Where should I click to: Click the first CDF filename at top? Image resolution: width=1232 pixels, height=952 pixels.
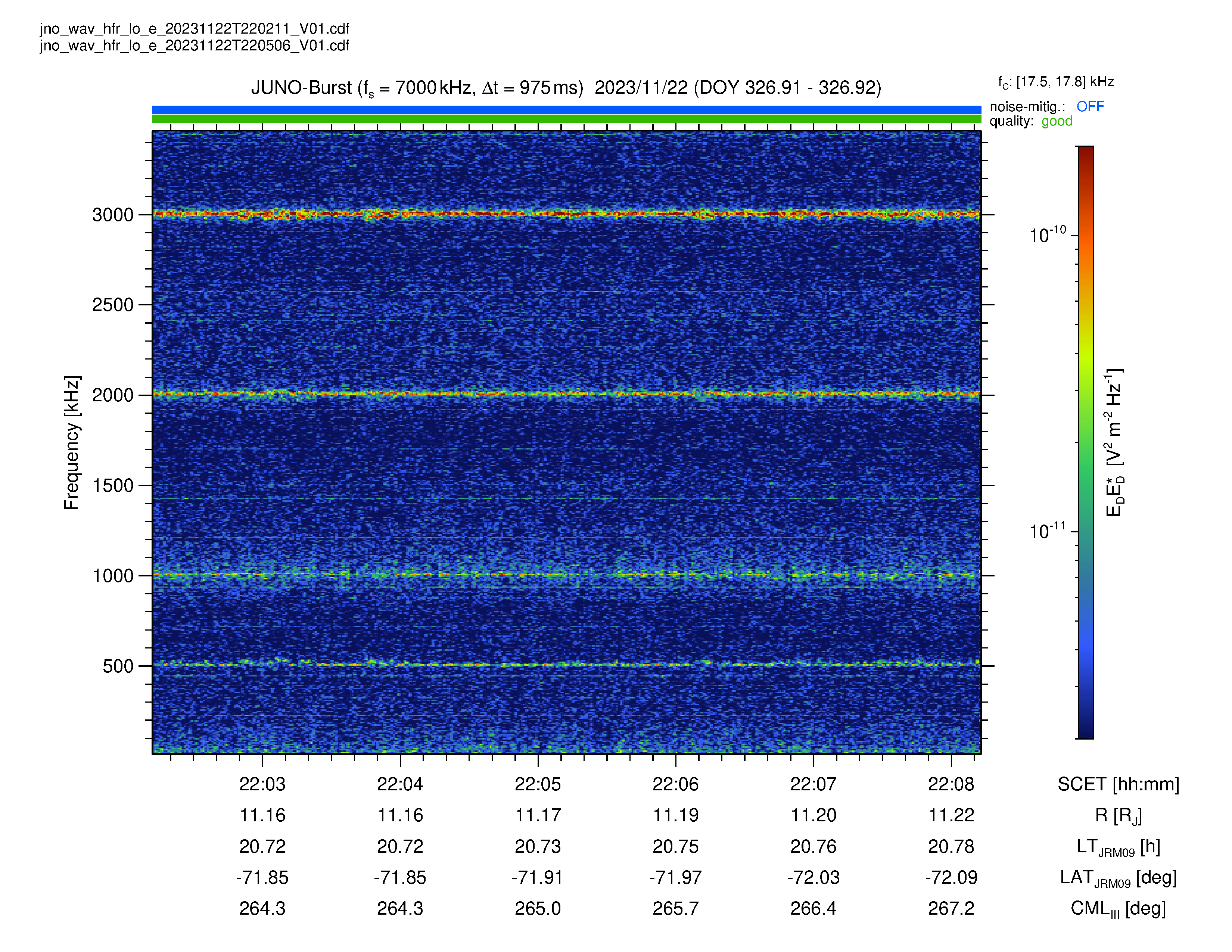click(x=195, y=29)
